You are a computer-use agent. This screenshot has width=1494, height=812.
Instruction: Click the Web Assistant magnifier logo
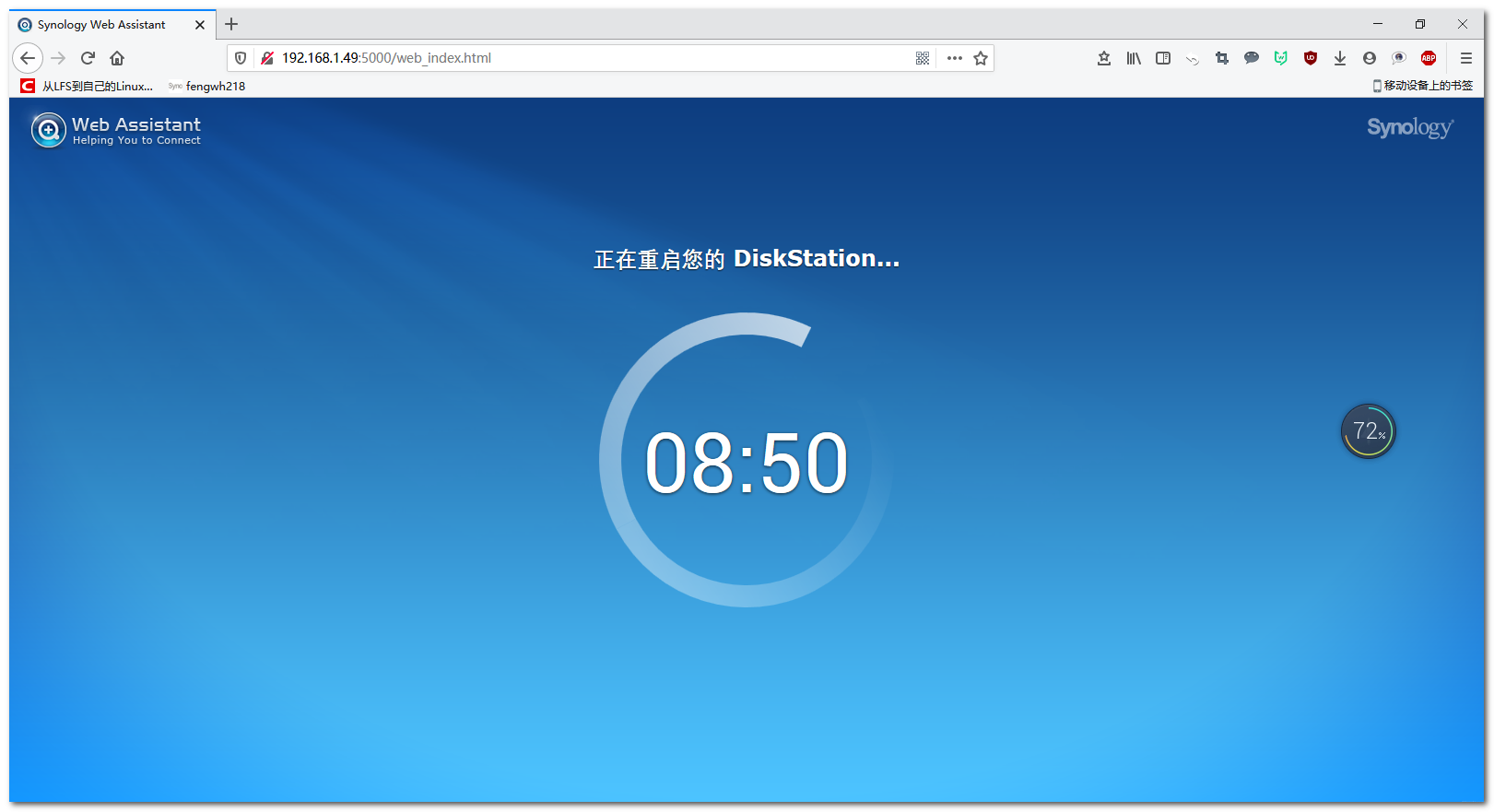click(x=49, y=130)
